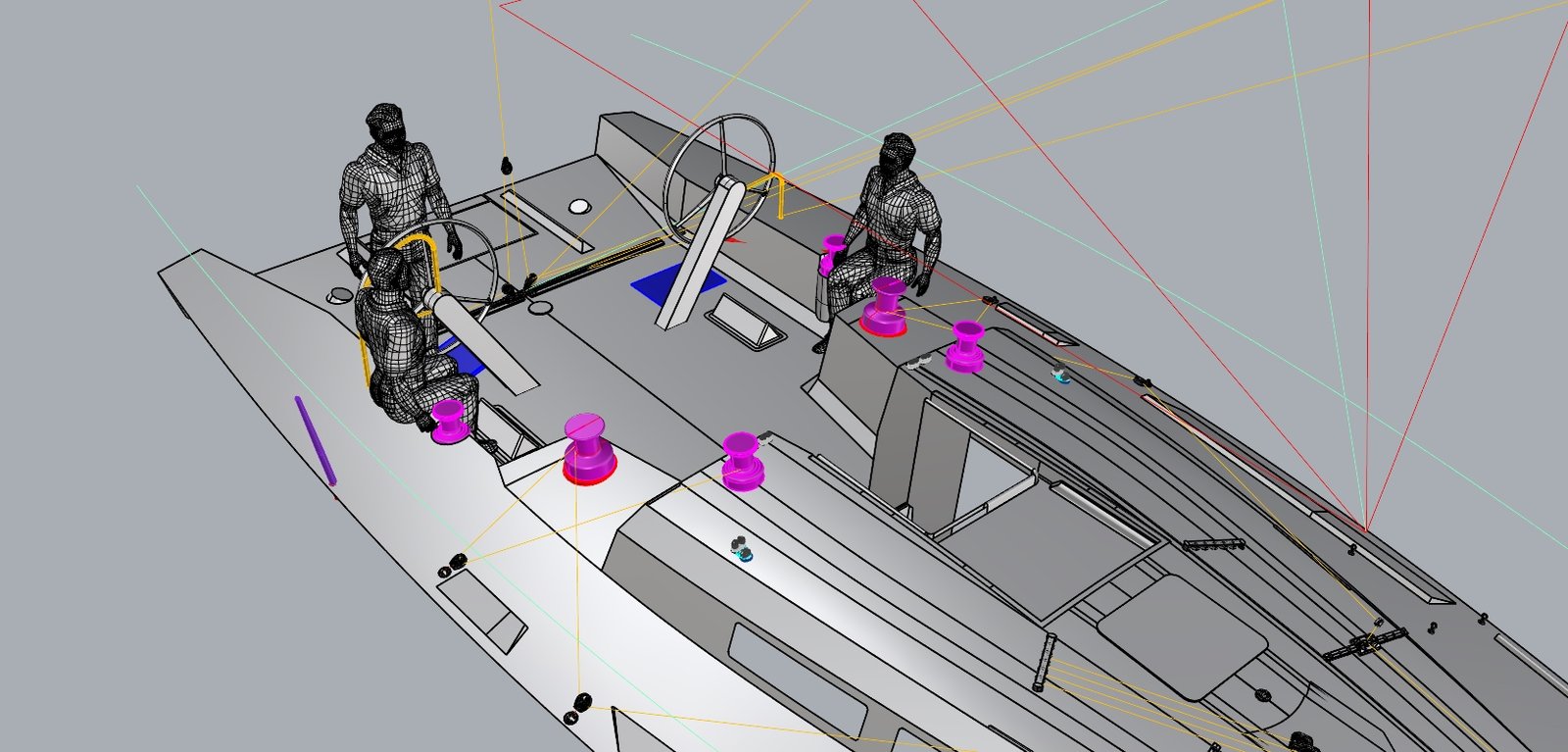Select the magenta winch on left cabin top
Screen dimensions: 1568x752
click(x=742, y=459)
